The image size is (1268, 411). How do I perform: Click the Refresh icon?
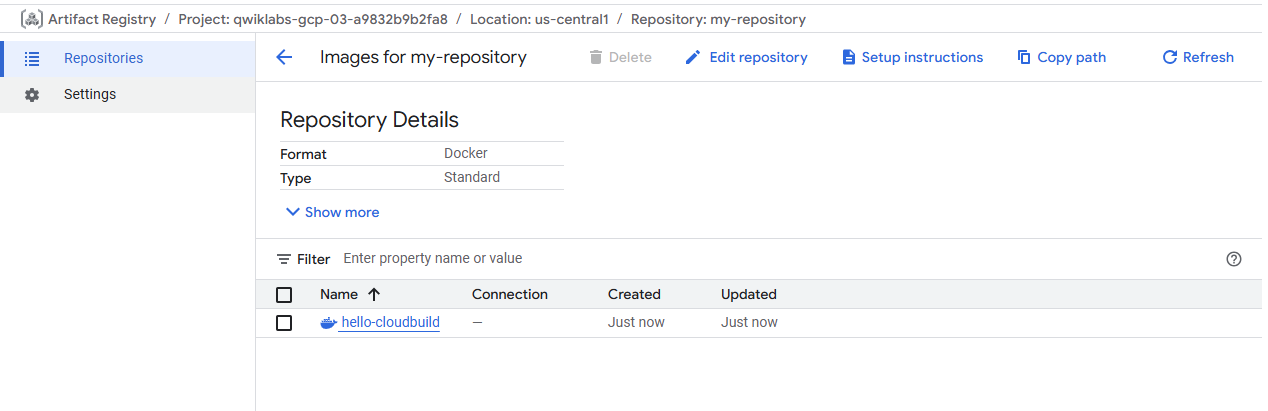tap(1169, 58)
